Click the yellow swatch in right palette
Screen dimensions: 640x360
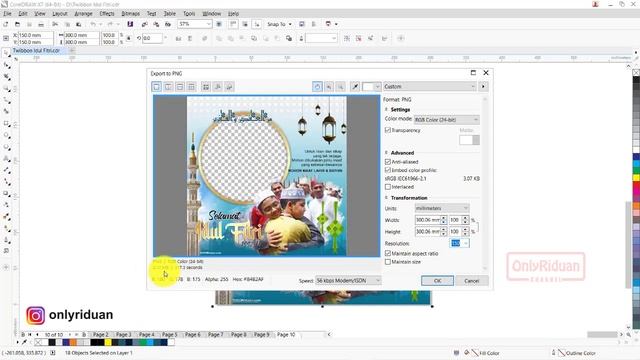coord(636,177)
